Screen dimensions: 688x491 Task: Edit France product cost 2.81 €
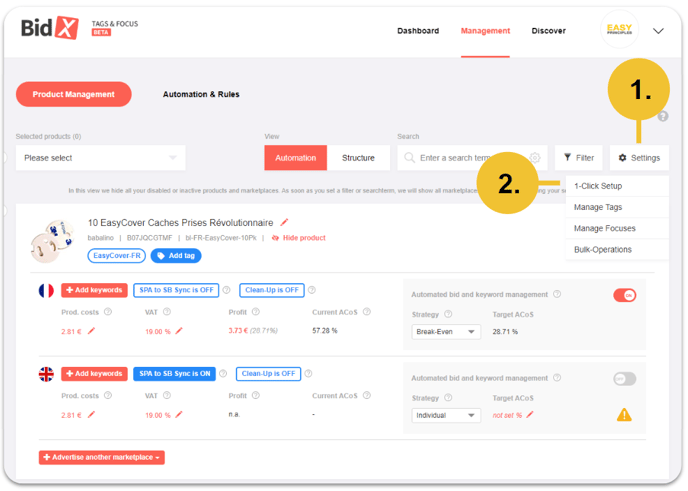[x=91, y=331]
